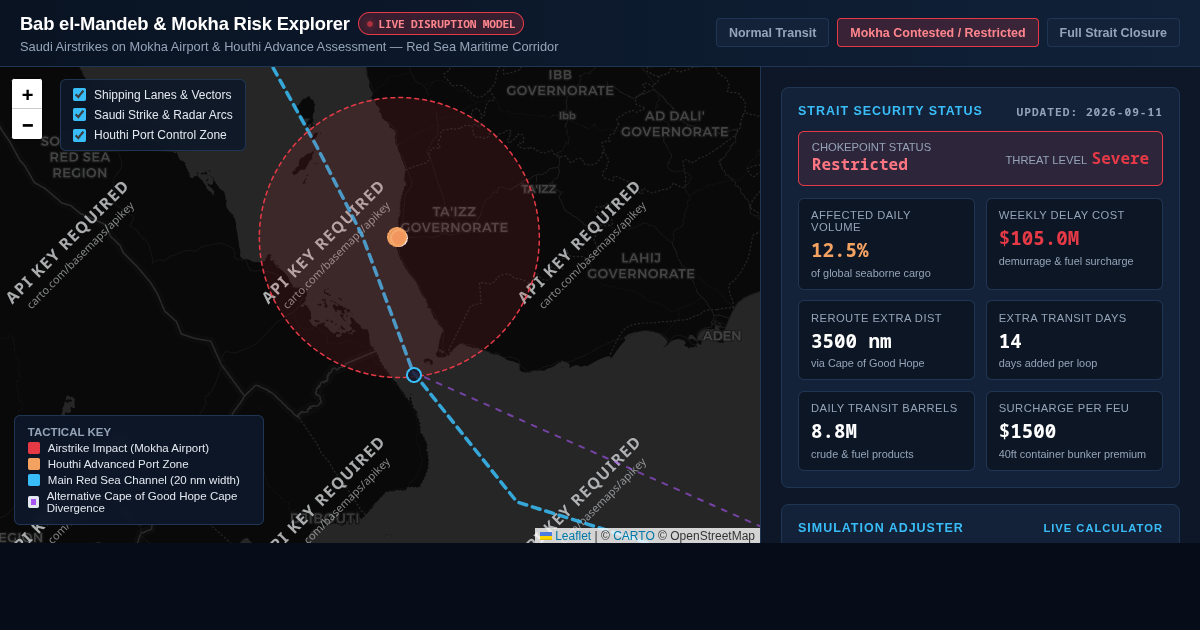The height and width of the screenshot is (630, 1200).
Task: Click the Lahij Governorate map label
Action: click(x=641, y=265)
